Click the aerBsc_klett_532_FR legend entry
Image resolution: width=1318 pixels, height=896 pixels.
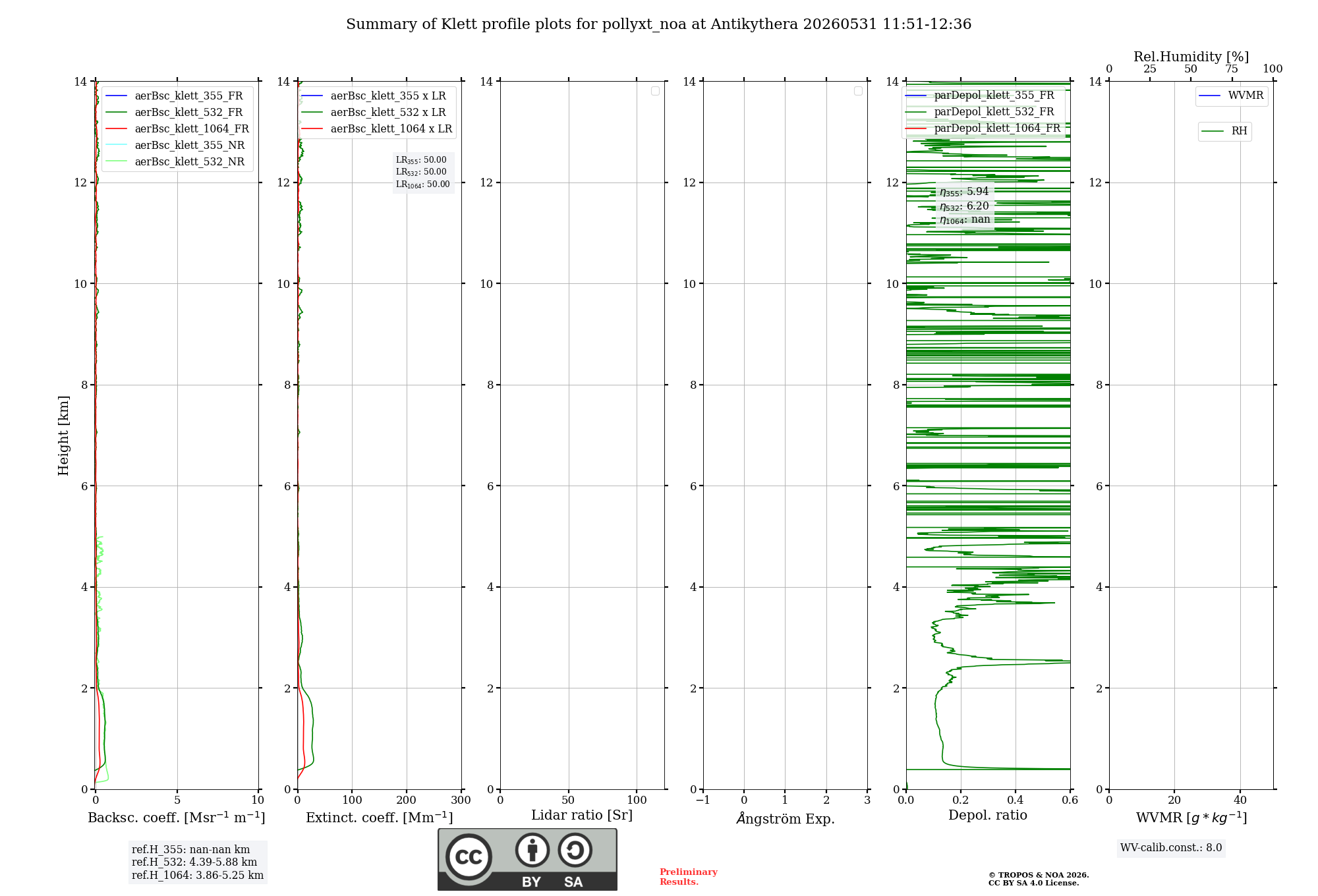[x=175, y=113]
